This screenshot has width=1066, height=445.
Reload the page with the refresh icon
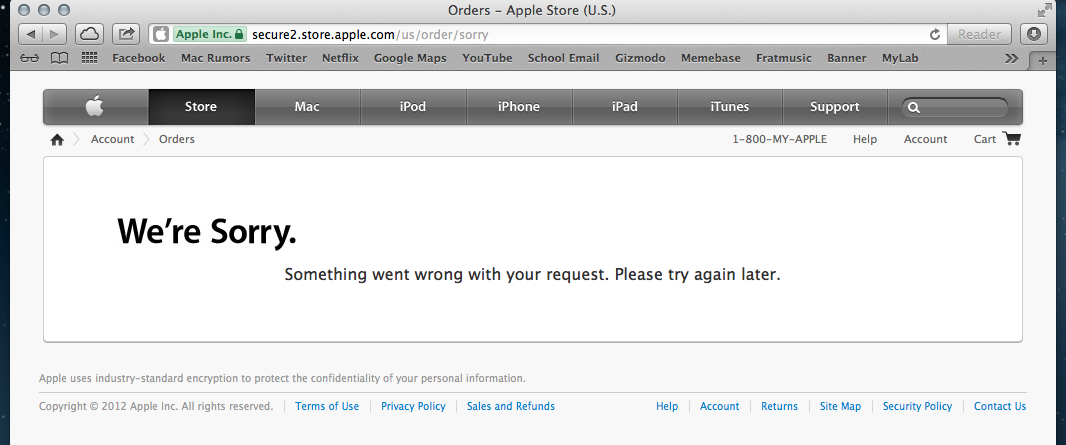[935, 34]
